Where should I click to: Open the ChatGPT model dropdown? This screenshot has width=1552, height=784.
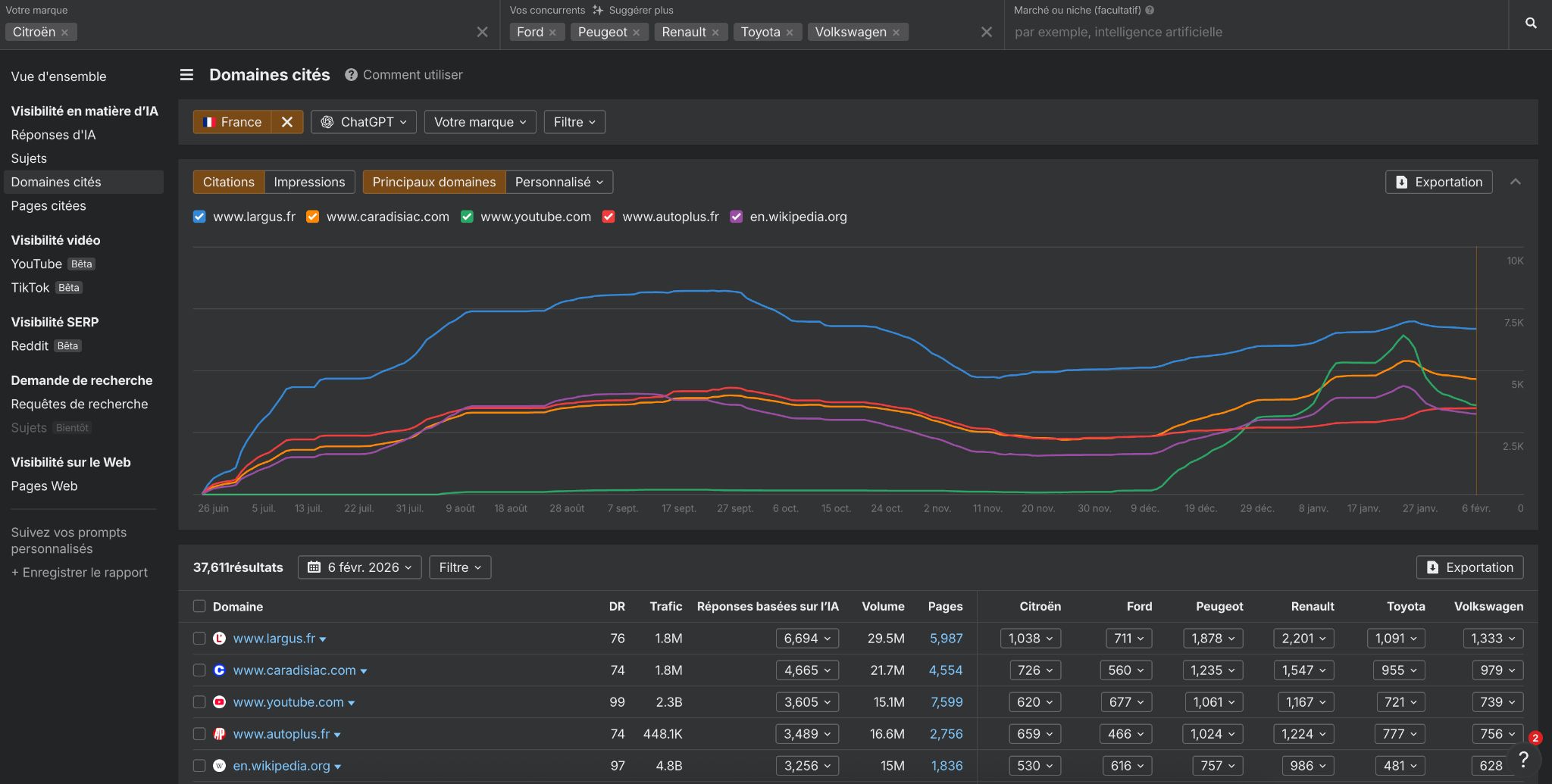coord(364,122)
